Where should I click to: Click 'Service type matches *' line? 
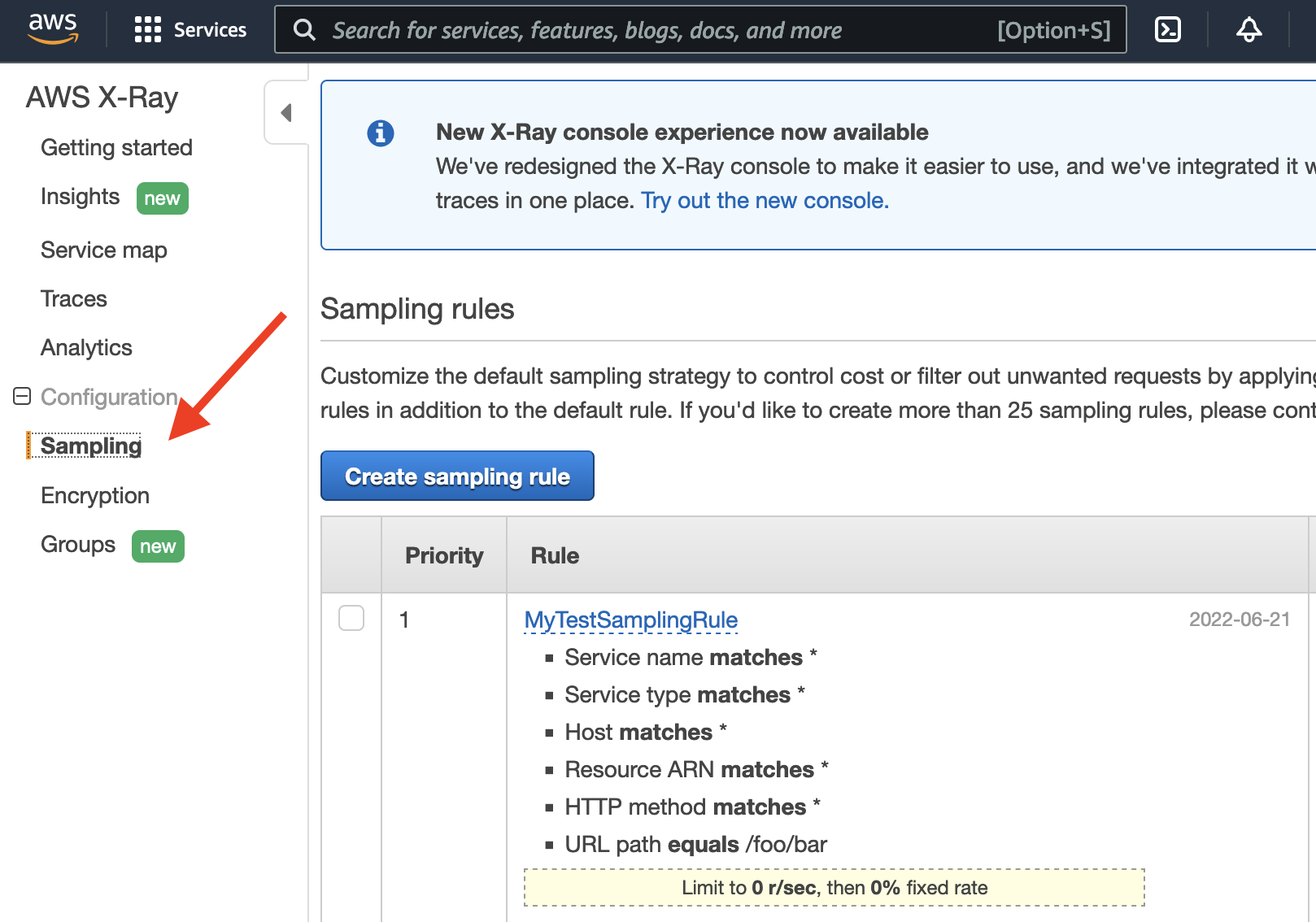pos(685,695)
